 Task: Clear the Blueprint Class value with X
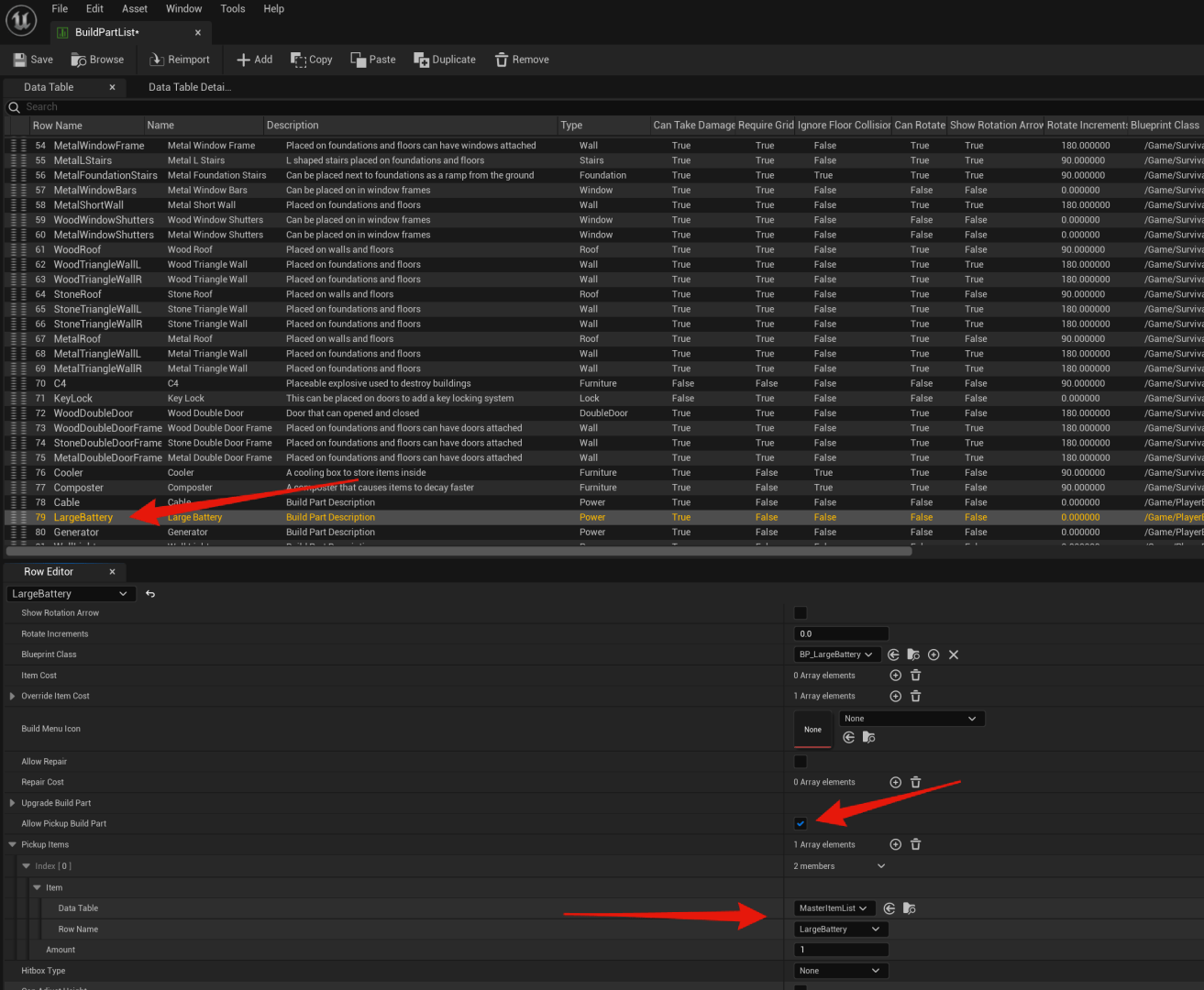click(x=954, y=654)
